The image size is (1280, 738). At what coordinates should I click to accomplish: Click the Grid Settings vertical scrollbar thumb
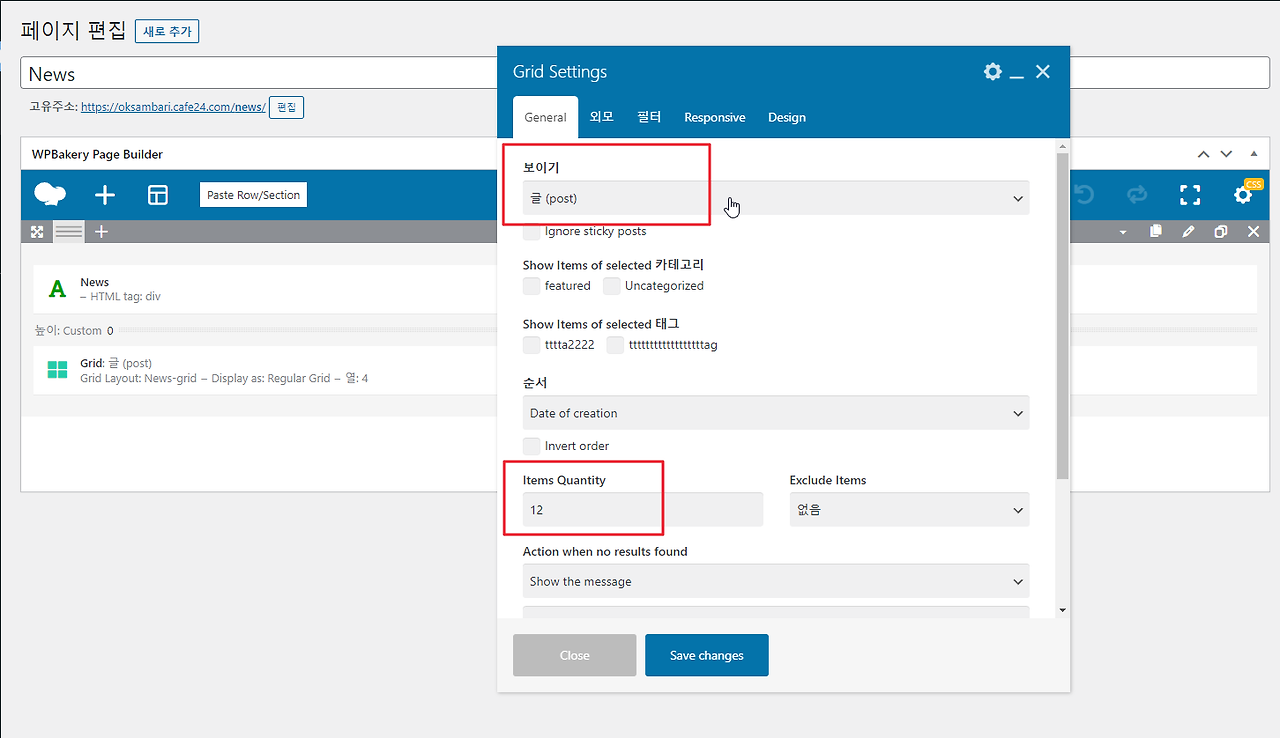1062,315
